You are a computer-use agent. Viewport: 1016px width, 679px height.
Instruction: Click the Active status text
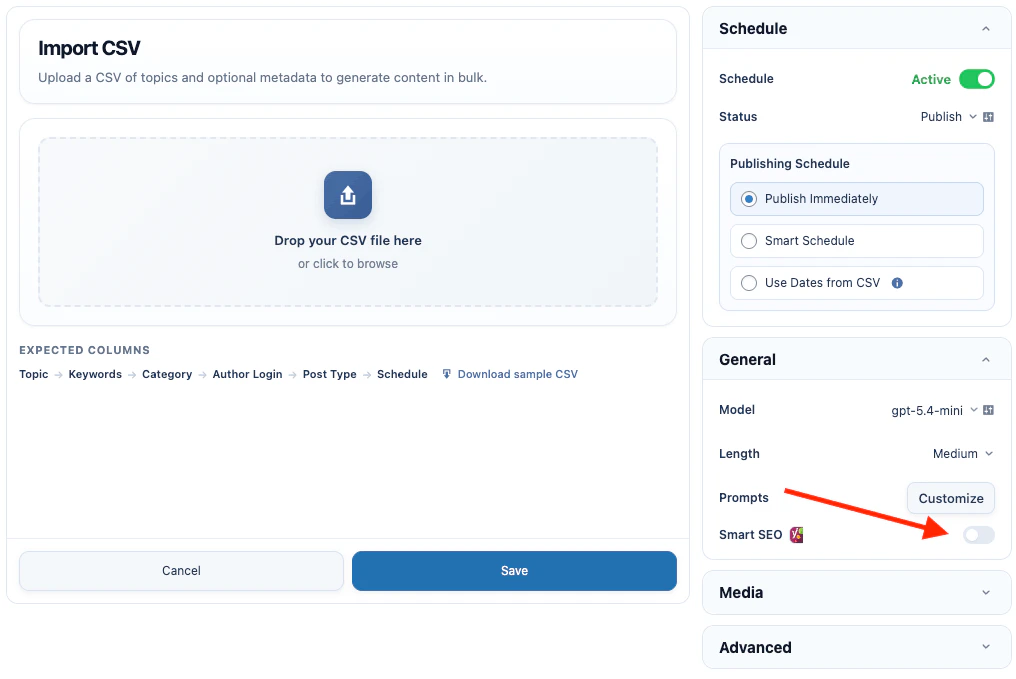pyautogui.click(x=931, y=79)
